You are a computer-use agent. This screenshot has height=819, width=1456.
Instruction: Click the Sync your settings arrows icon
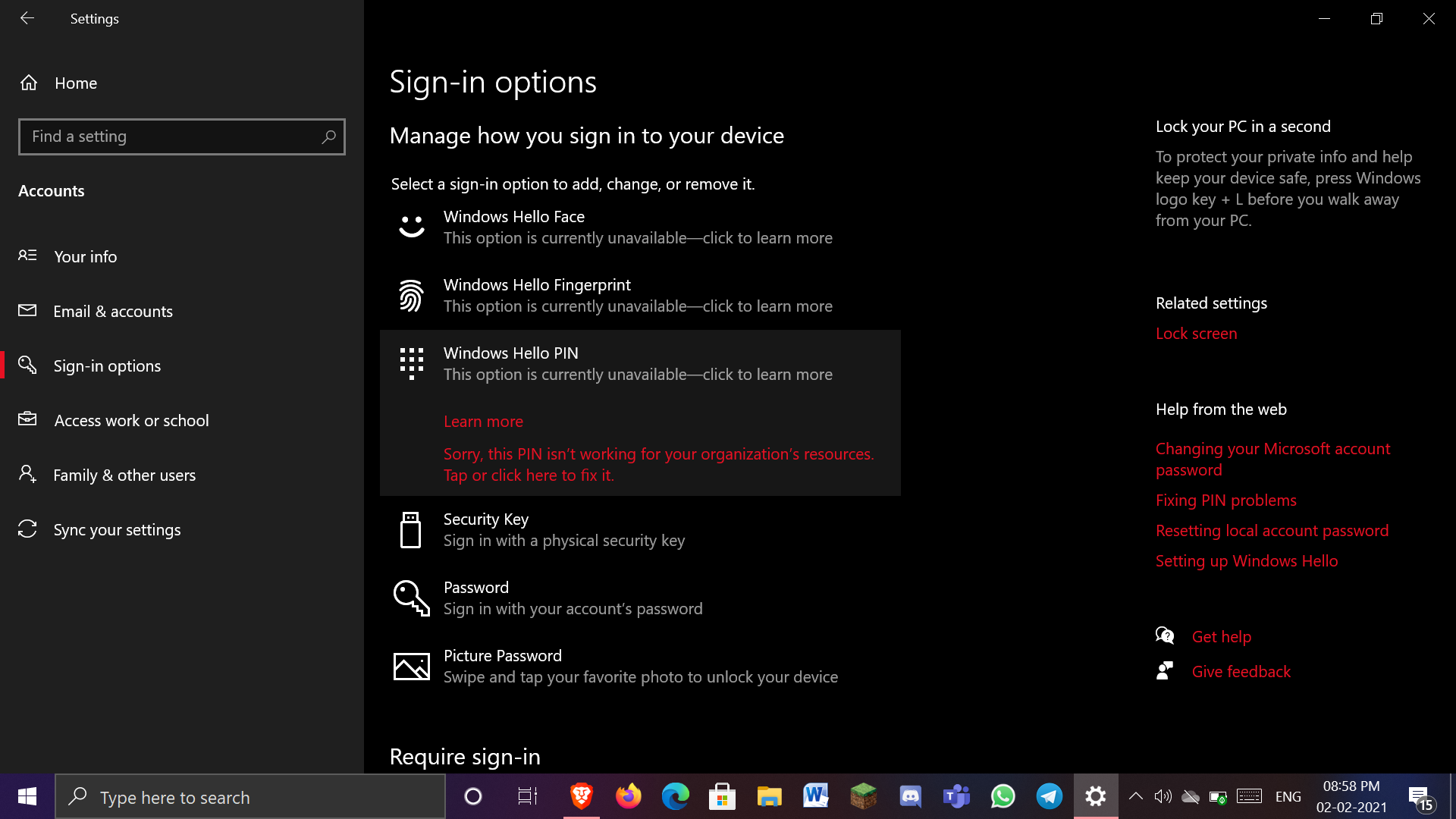click(x=27, y=529)
